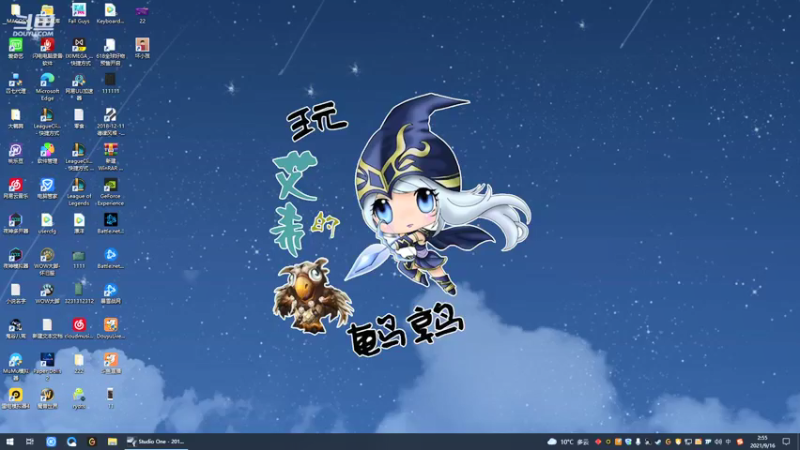Open the red Sogou tray icon
This screenshot has height=450, width=800.
[740, 442]
